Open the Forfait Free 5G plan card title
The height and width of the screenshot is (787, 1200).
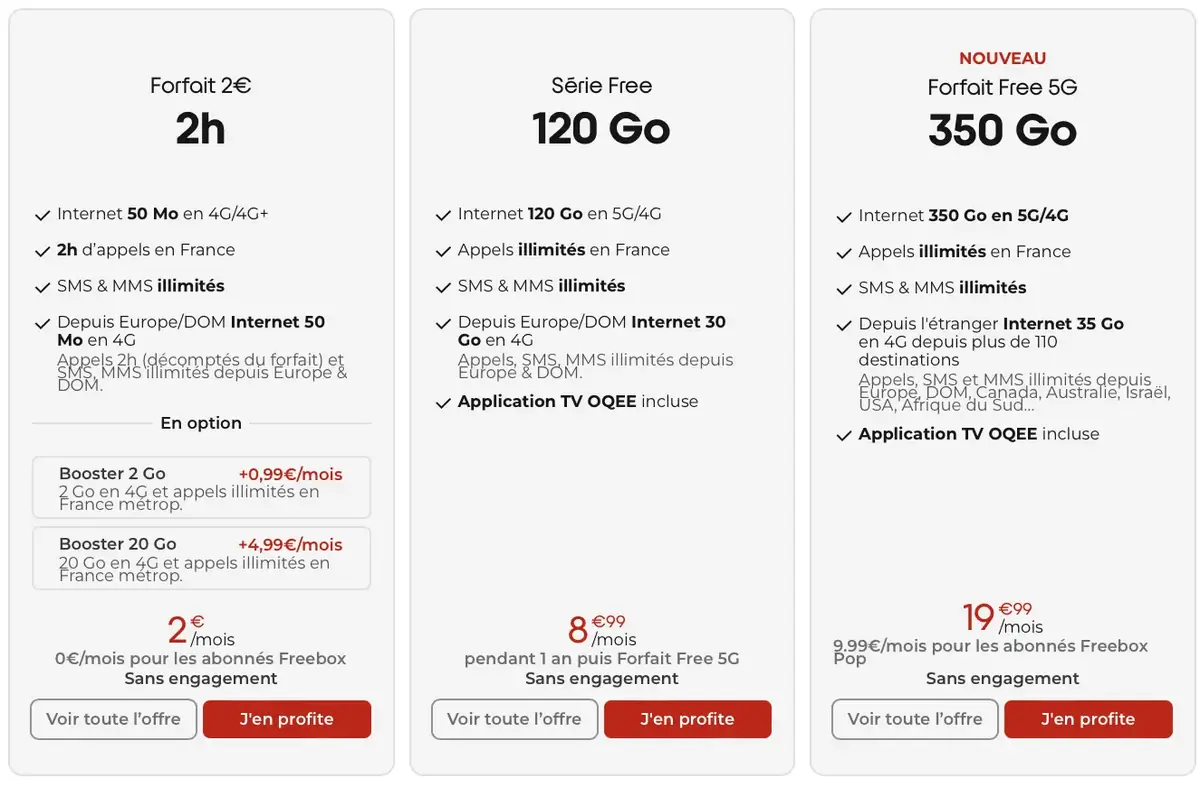pos(1002,87)
